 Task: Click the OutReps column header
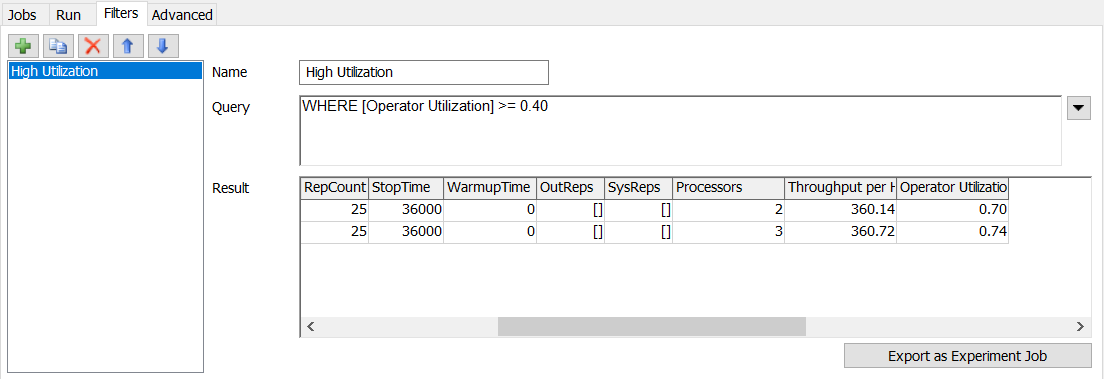(570, 187)
